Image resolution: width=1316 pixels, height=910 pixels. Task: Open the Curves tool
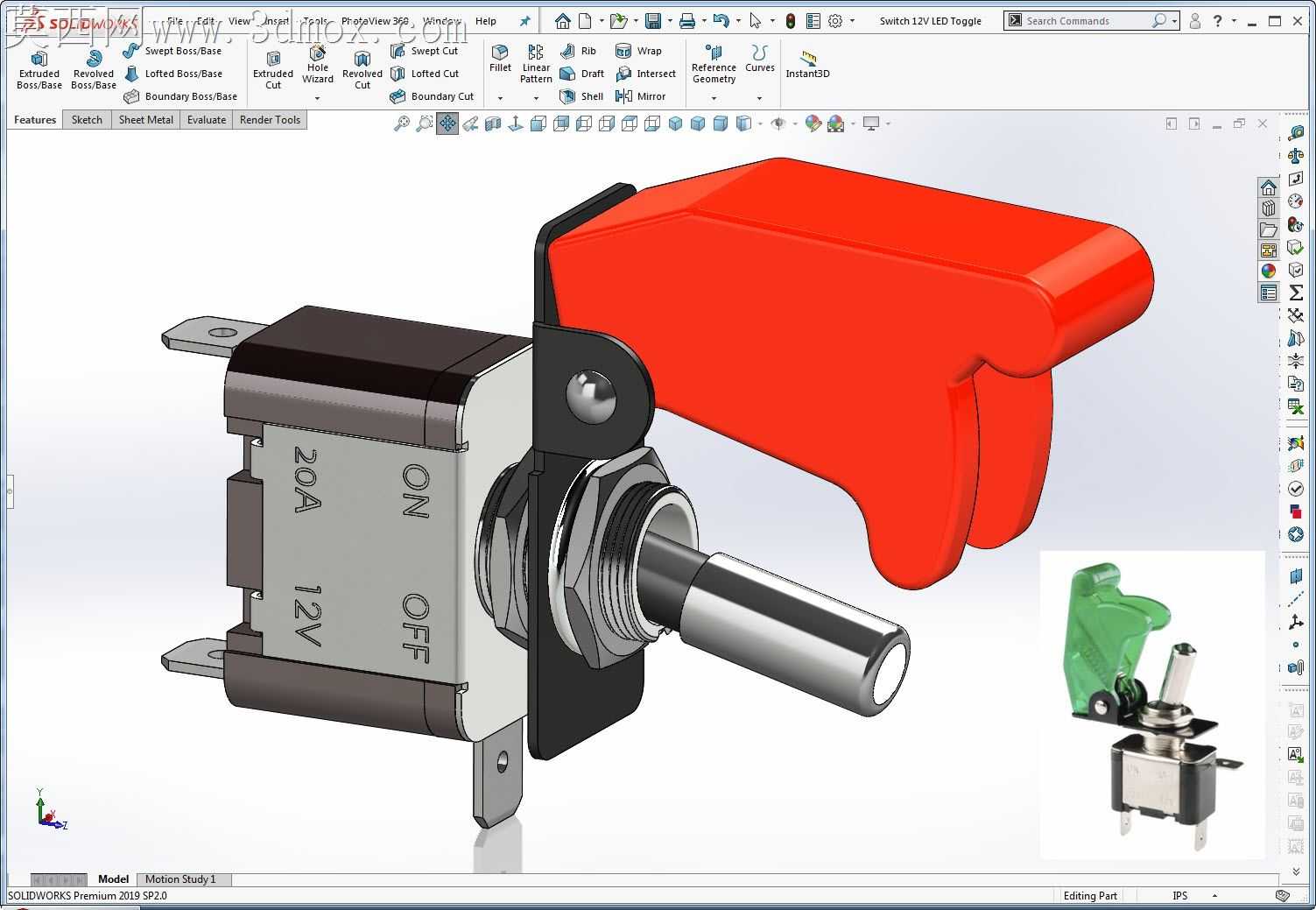coord(760,59)
